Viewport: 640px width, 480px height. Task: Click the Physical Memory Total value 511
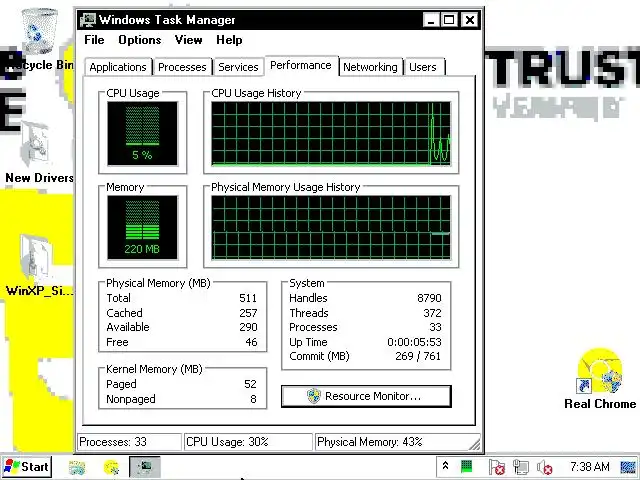pyautogui.click(x=248, y=298)
